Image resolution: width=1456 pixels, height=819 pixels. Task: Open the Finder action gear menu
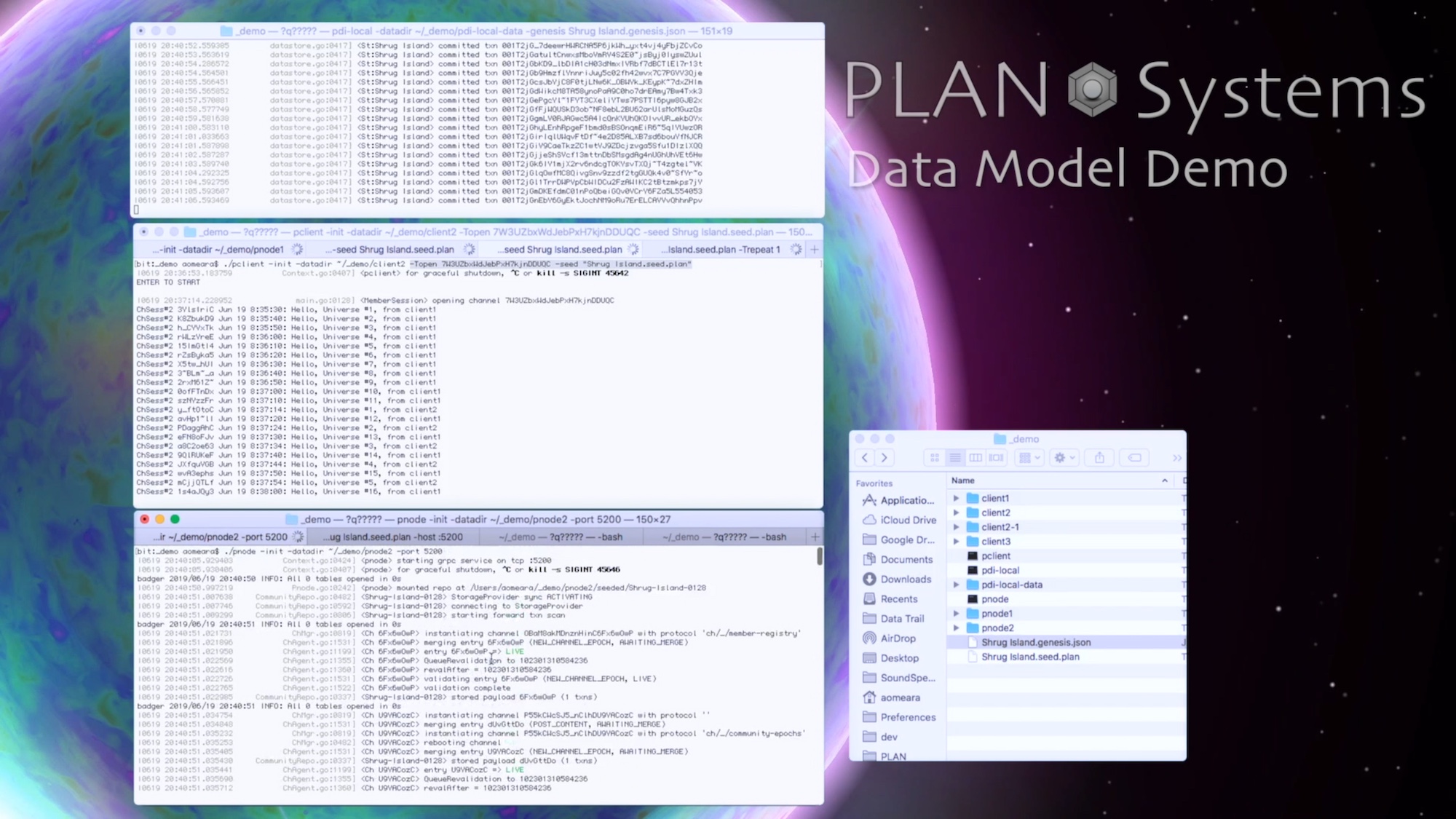[1063, 458]
